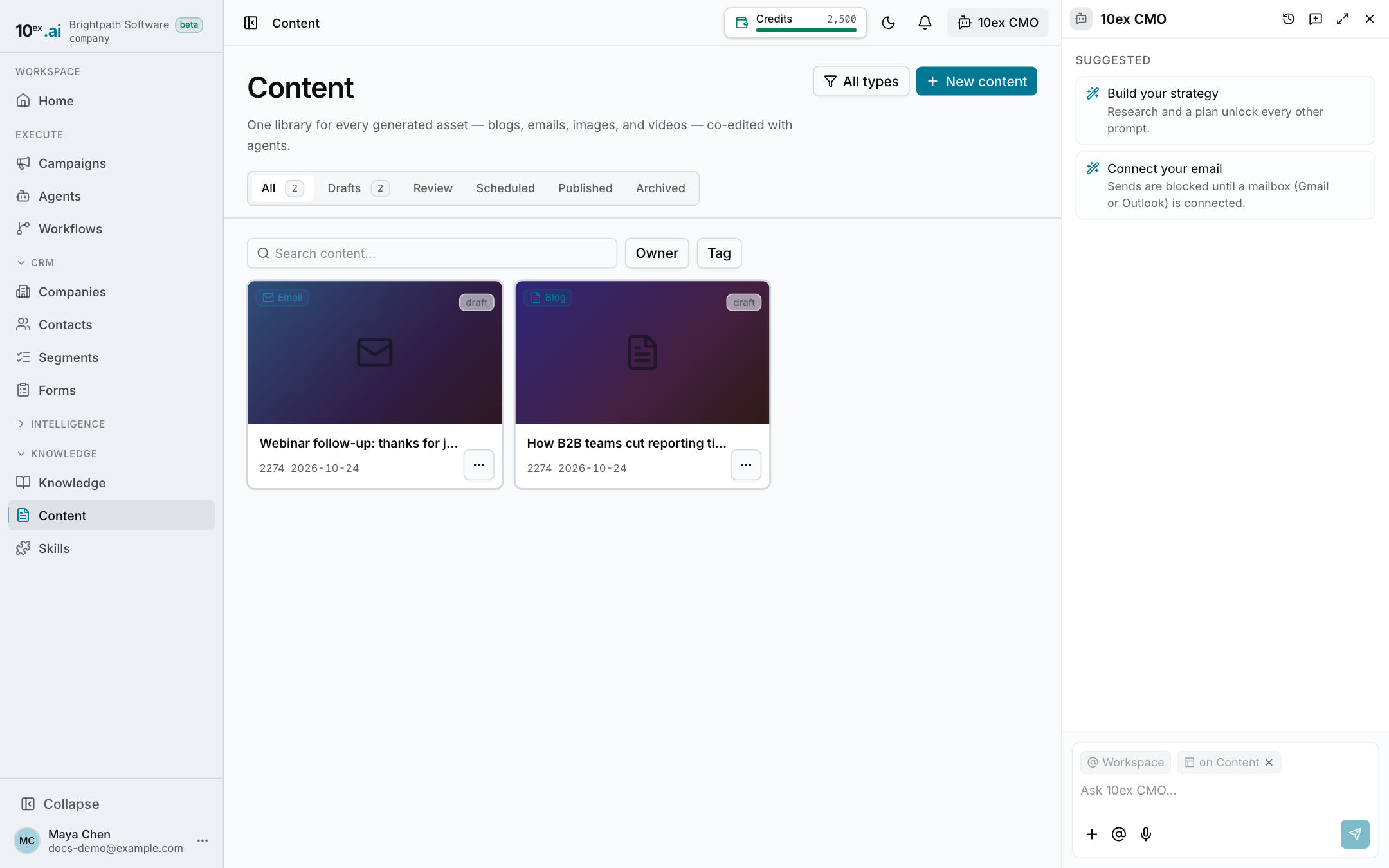Click the New content button

976,81
